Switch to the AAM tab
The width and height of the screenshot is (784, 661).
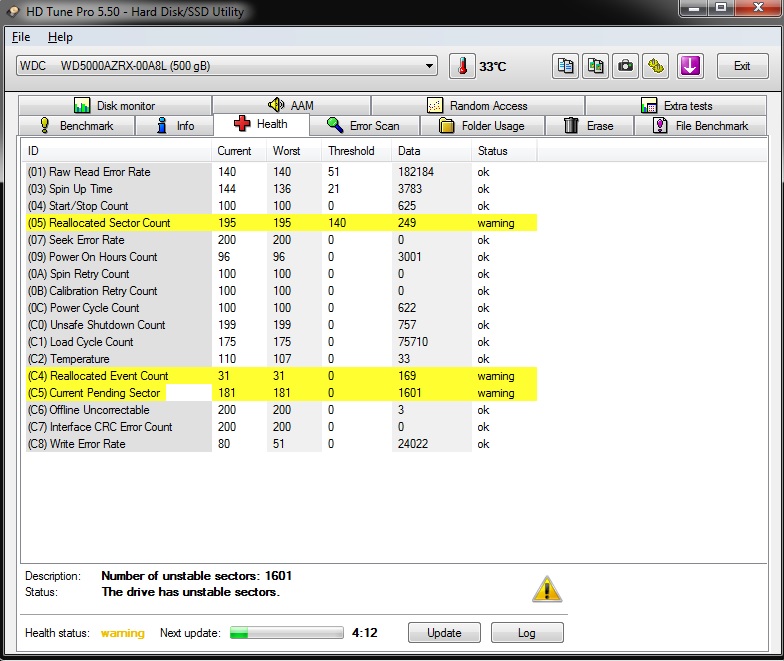click(291, 106)
